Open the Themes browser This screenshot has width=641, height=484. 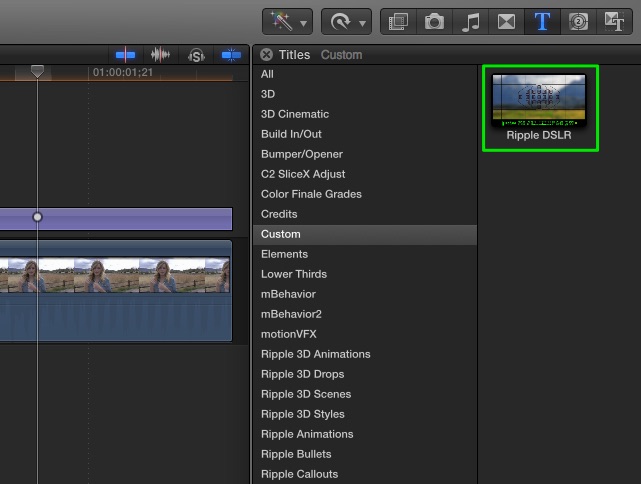point(612,21)
